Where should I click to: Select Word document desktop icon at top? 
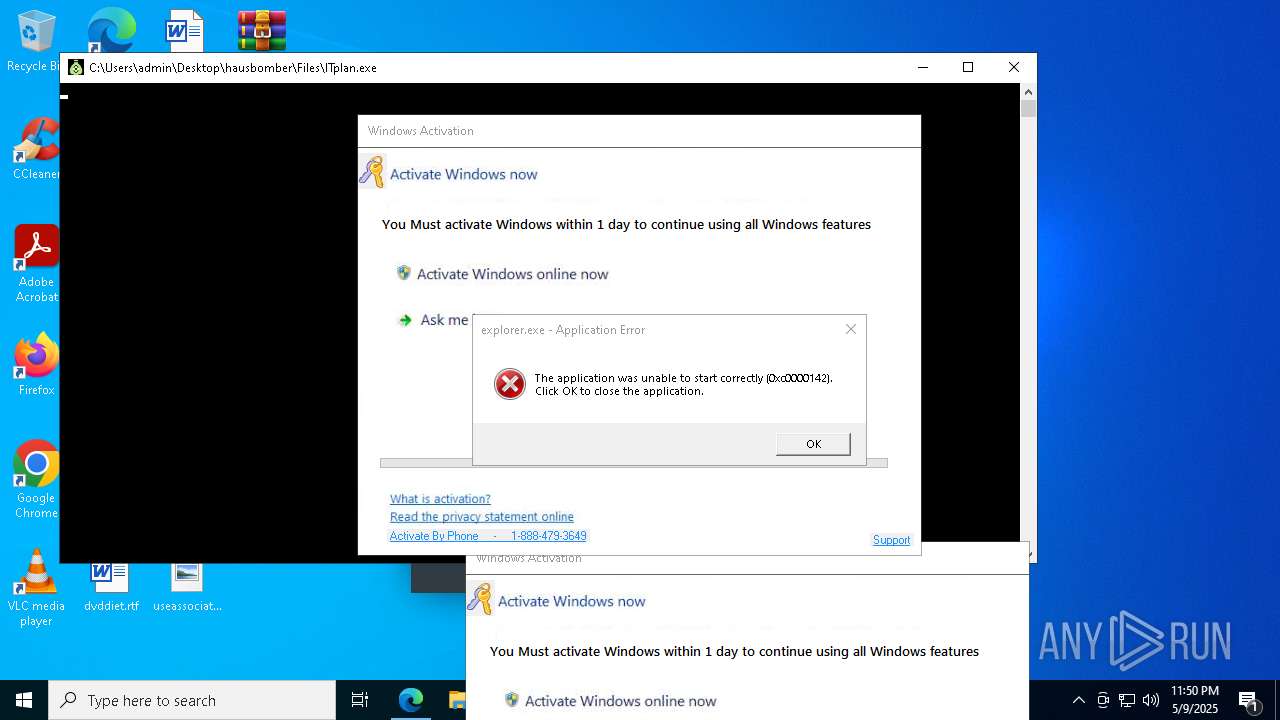(x=185, y=30)
